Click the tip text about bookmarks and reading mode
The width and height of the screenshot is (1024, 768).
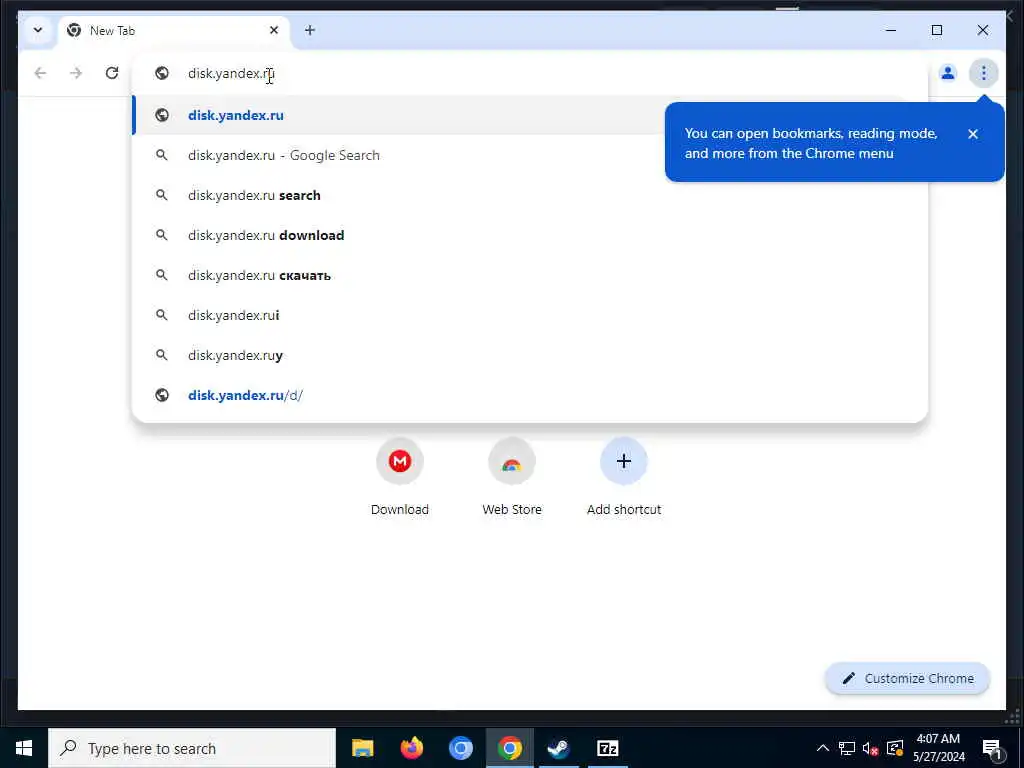811,143
